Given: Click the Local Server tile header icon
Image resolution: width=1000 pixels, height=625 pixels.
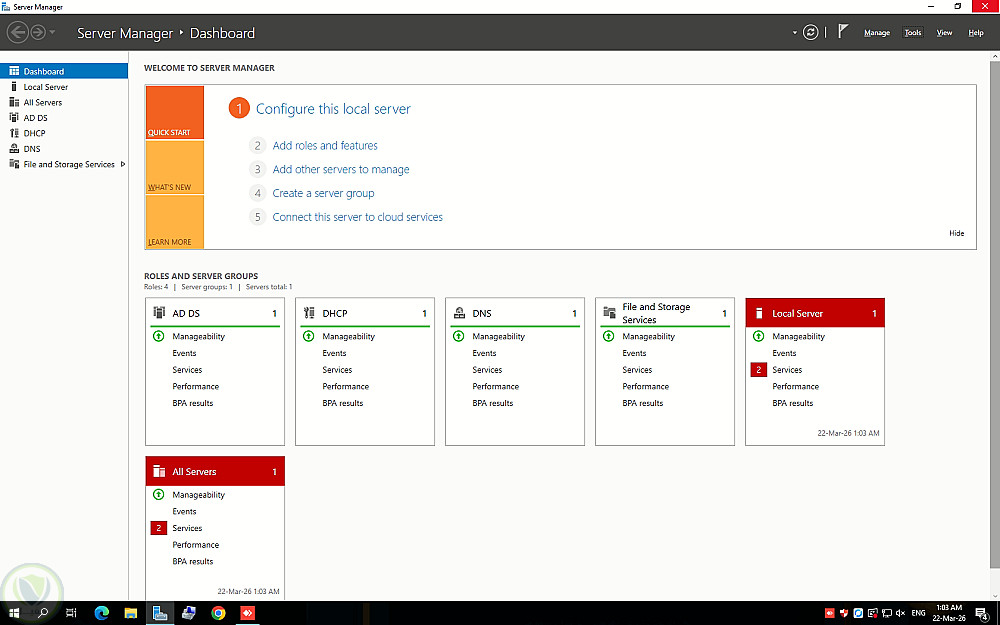Looking at the screenshot, I should [759, 313].
